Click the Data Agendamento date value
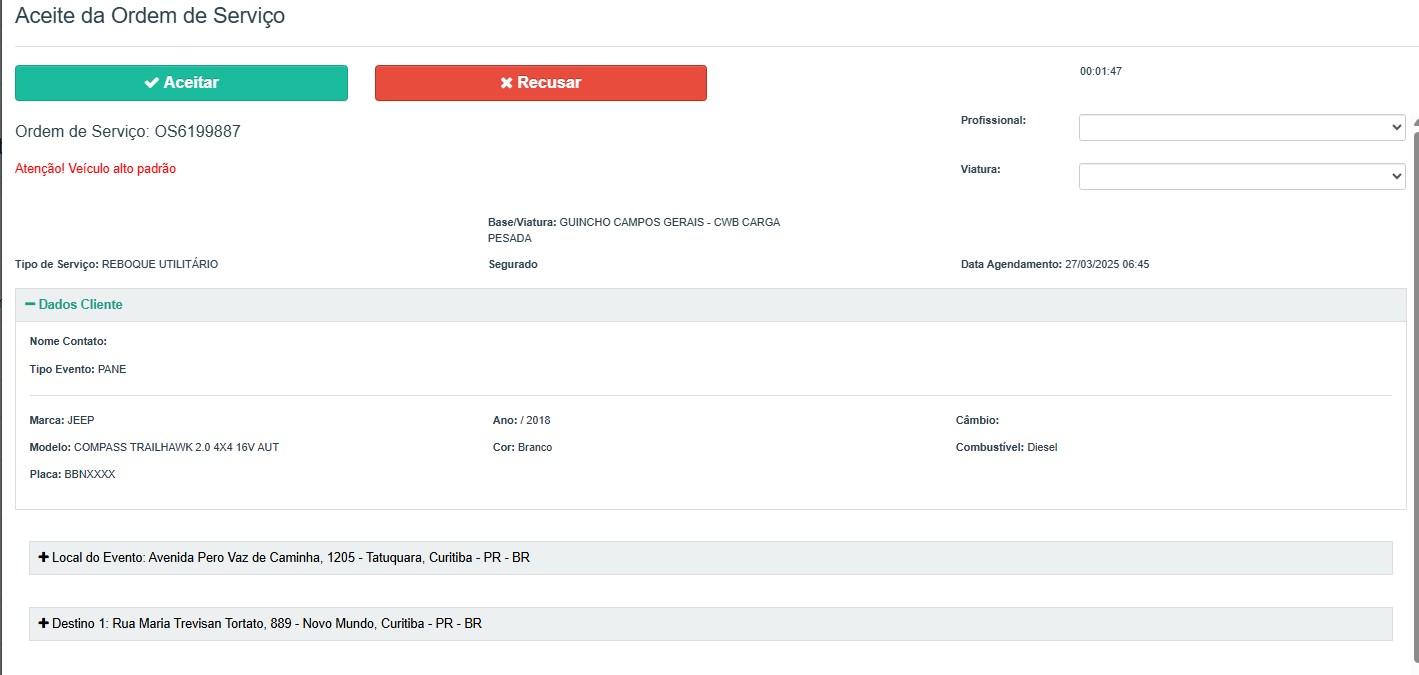Screen dimensions: 1419x675 pos(1107,264)
